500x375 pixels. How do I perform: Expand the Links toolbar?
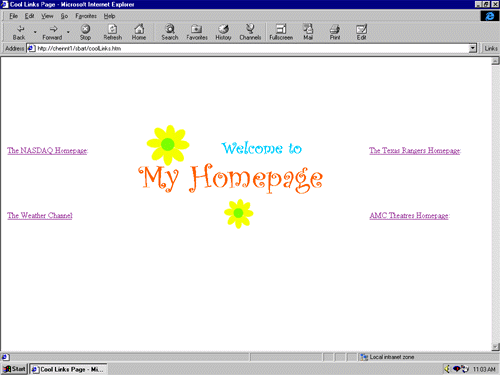491,48
